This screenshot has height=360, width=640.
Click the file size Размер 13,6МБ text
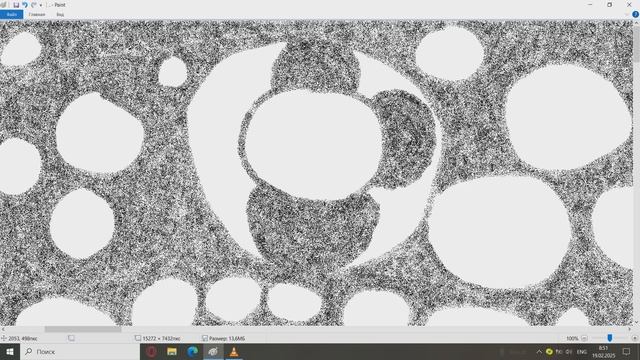coord(227,338)
